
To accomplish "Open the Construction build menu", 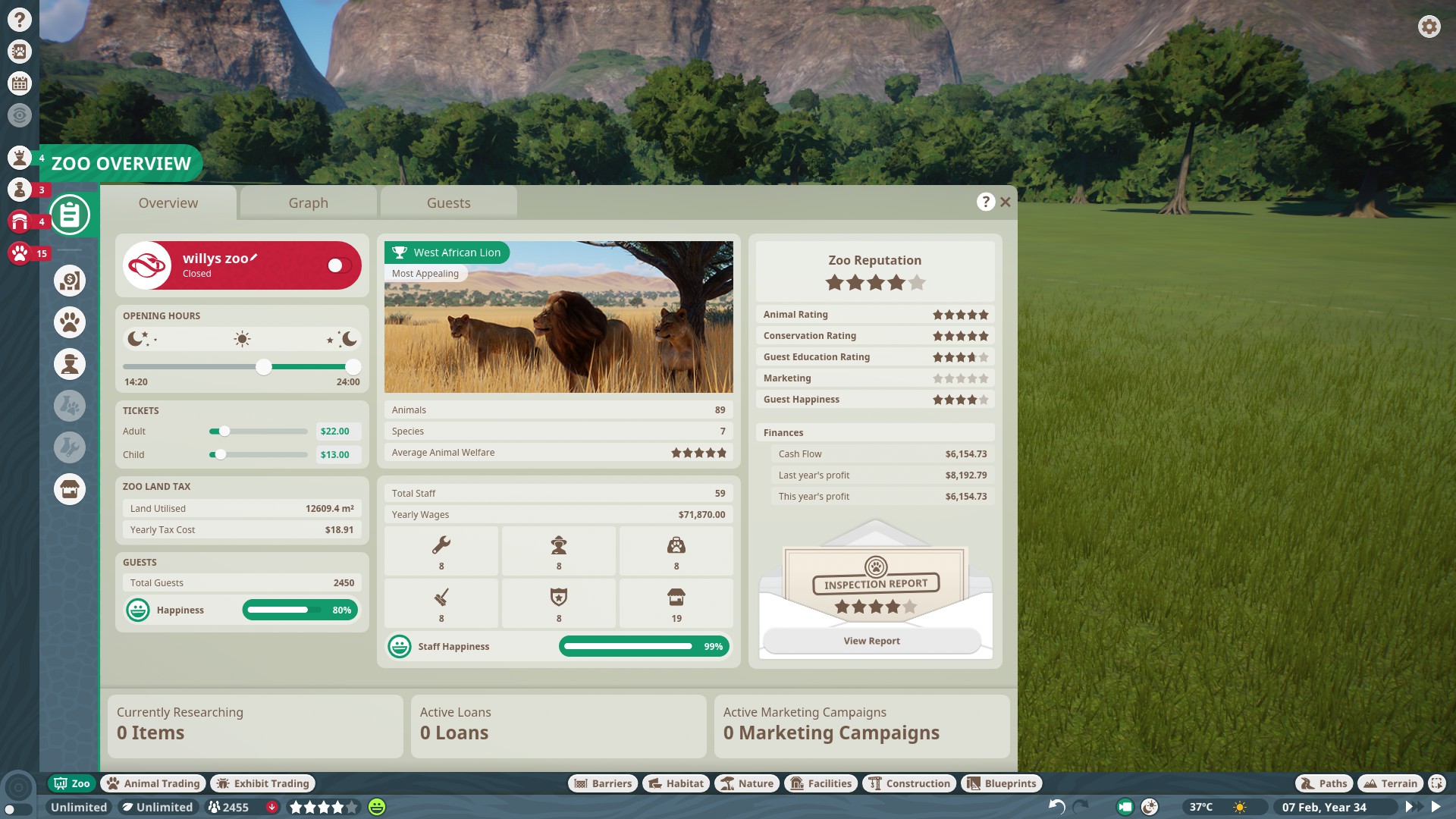I will 909,783.
